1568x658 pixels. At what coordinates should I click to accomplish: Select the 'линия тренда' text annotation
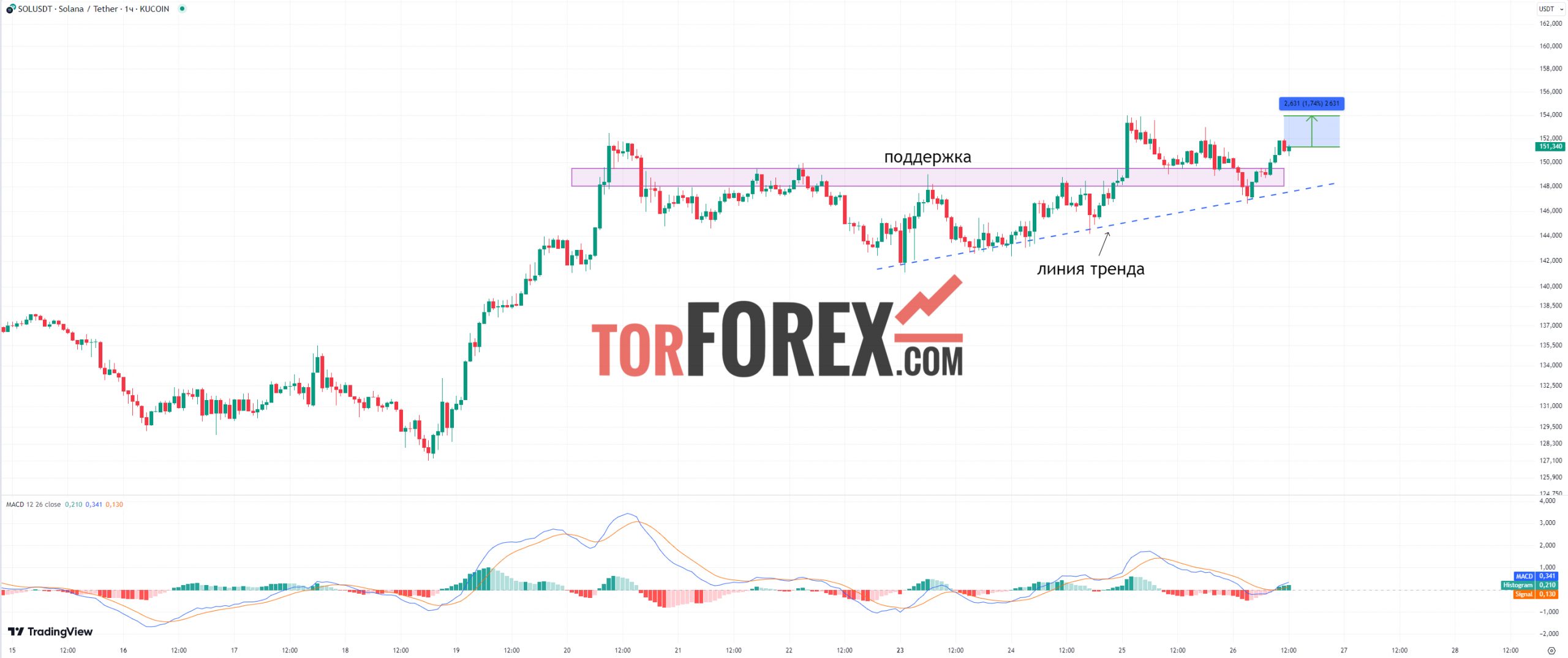click(1090, 269)
